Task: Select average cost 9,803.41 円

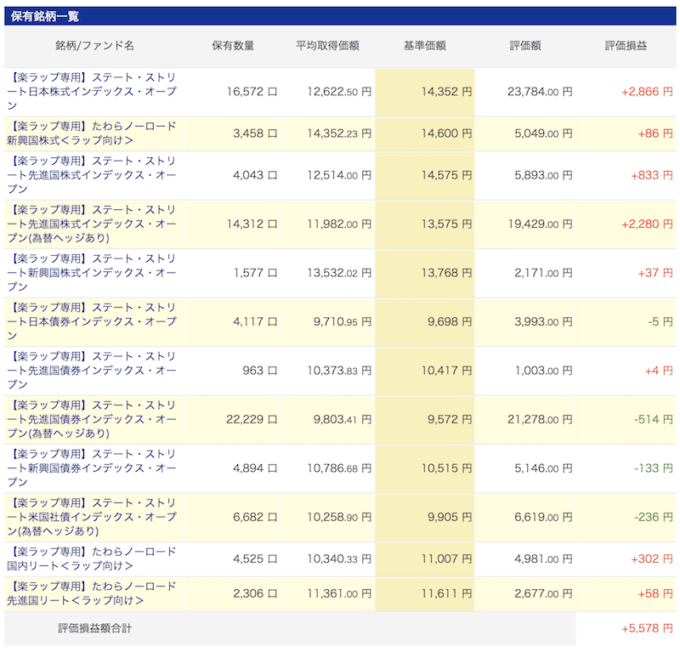Action: [342, 419]
